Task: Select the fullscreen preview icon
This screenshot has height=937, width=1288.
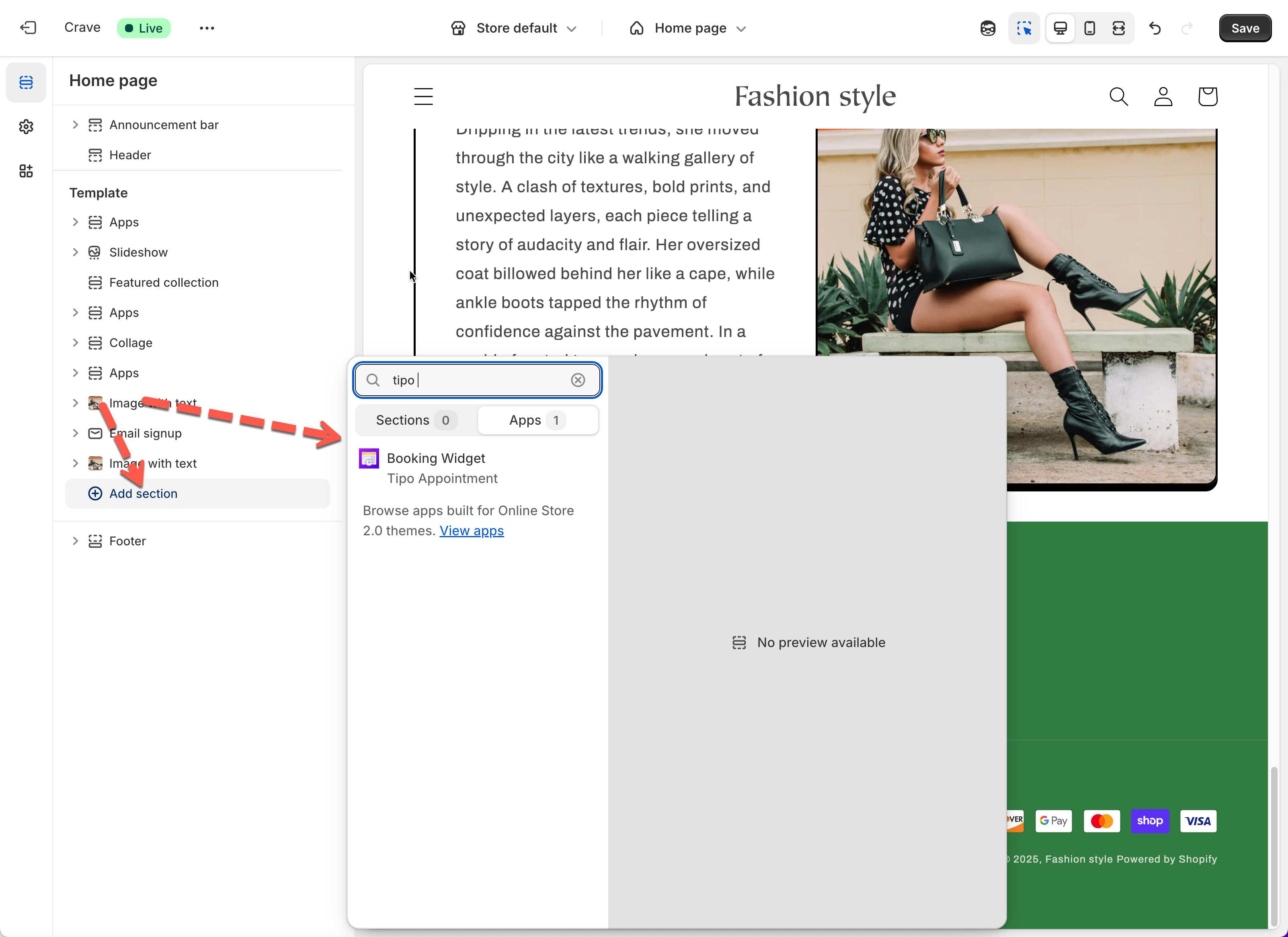Action: point(1118,28)
